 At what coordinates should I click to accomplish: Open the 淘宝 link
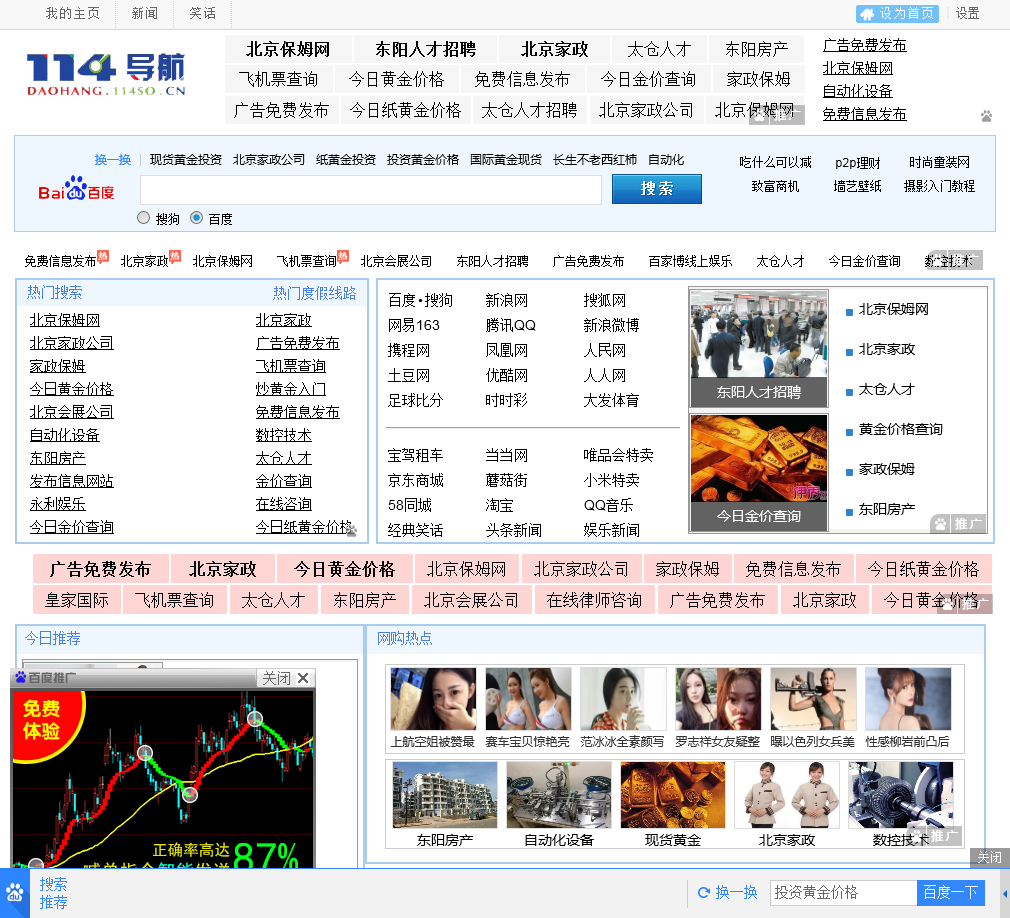point(499,506)
